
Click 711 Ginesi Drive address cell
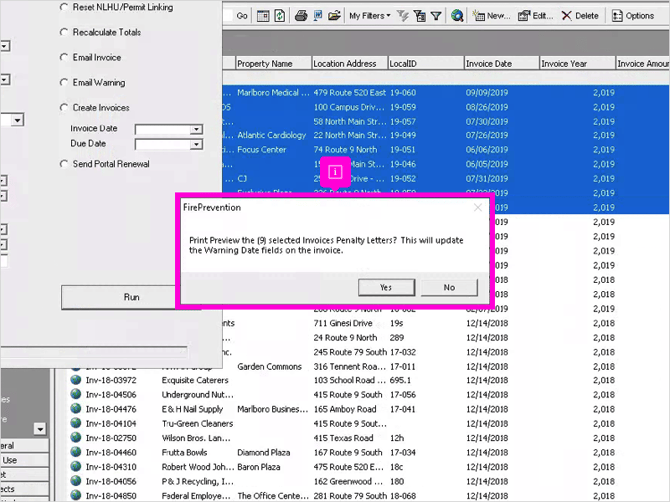point(343,323)
